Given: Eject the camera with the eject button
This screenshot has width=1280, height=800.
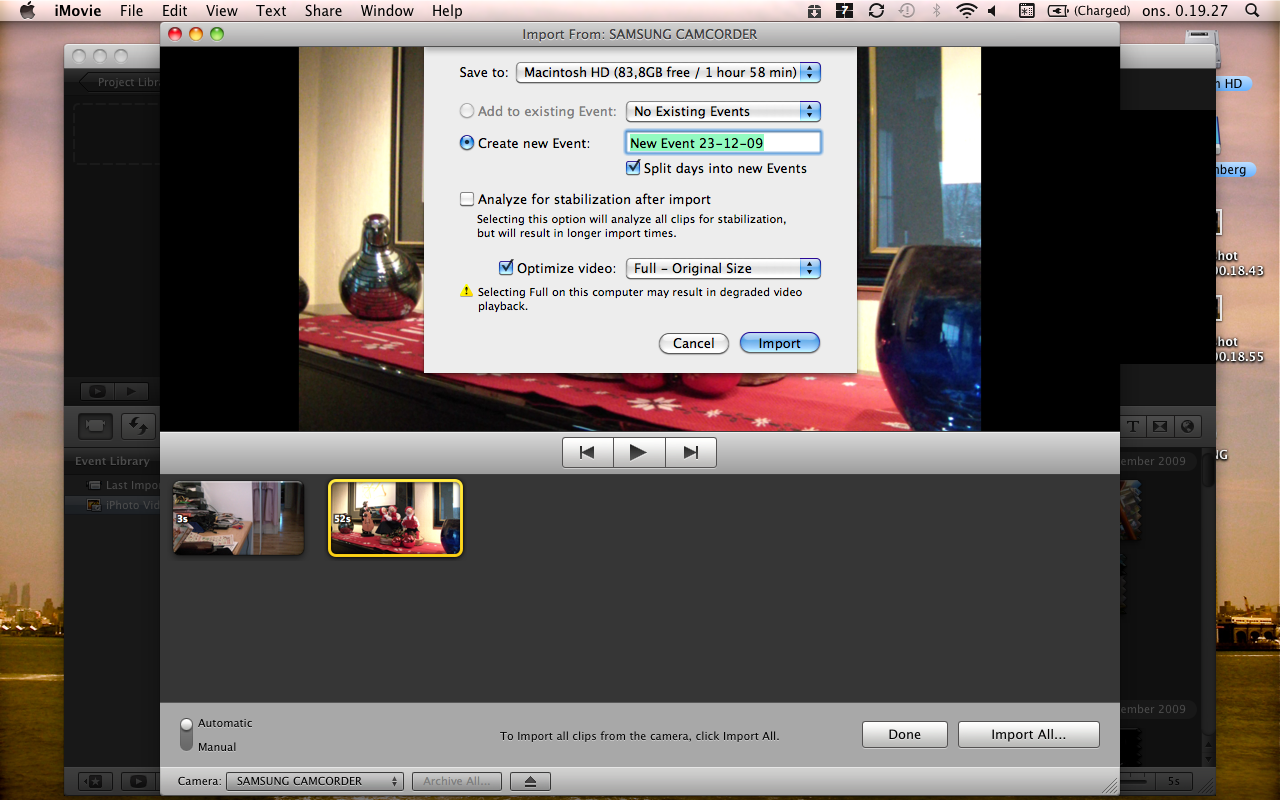Looking at the screenshot, I should coord(530,781).
